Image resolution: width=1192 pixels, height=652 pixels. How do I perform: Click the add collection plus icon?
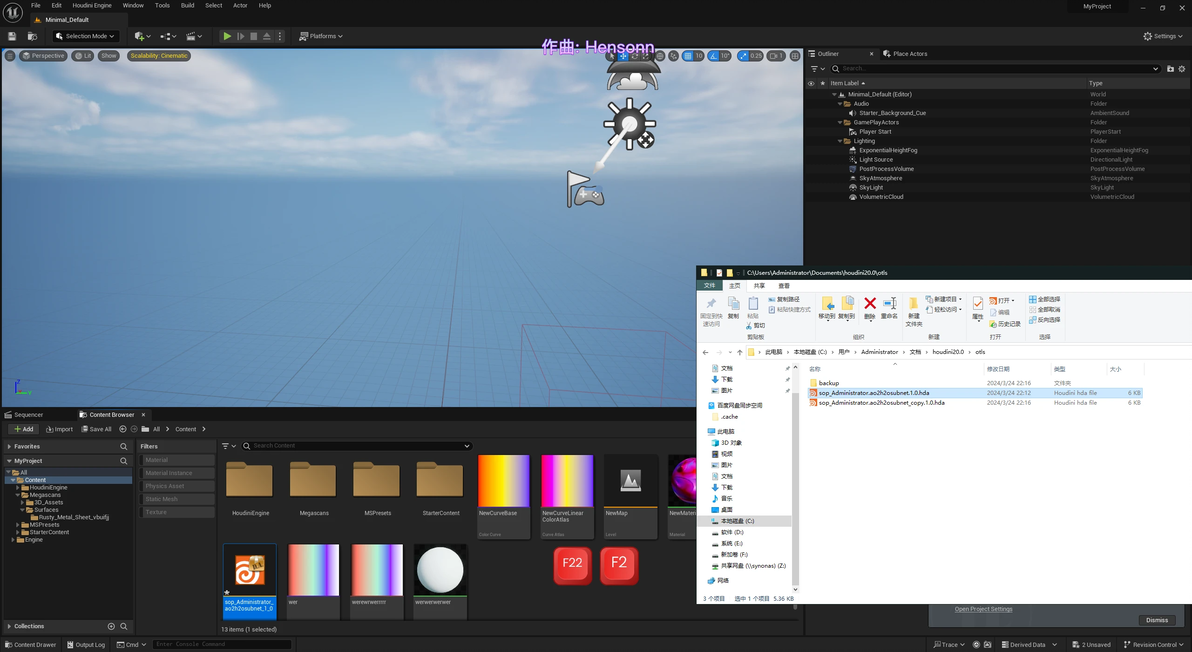(x=111, y=626)
